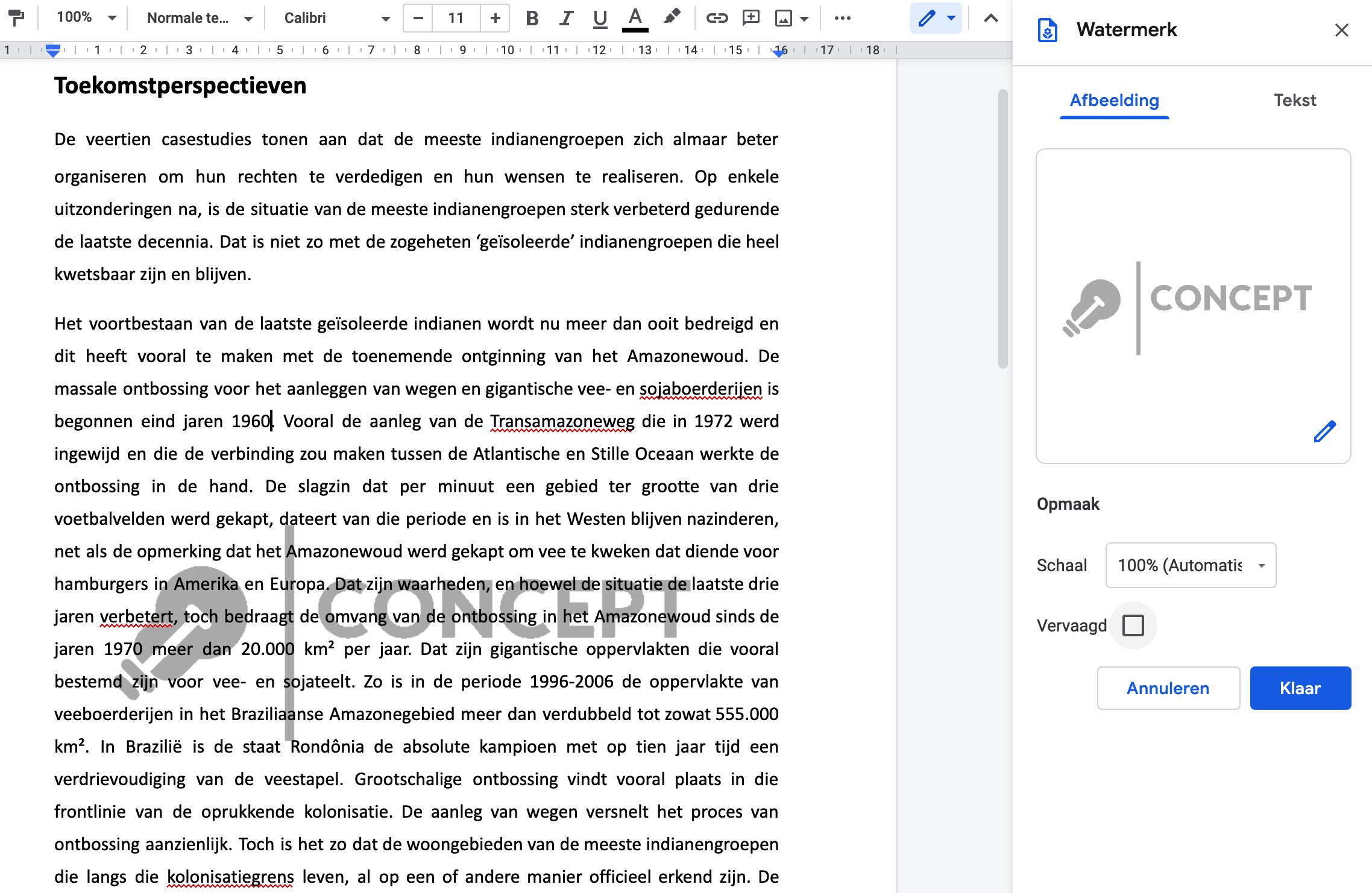This screenshot has height=893, width=1372.
Task: Edit the watermark image with the pencil icon
Action: tap(1324, 431)
